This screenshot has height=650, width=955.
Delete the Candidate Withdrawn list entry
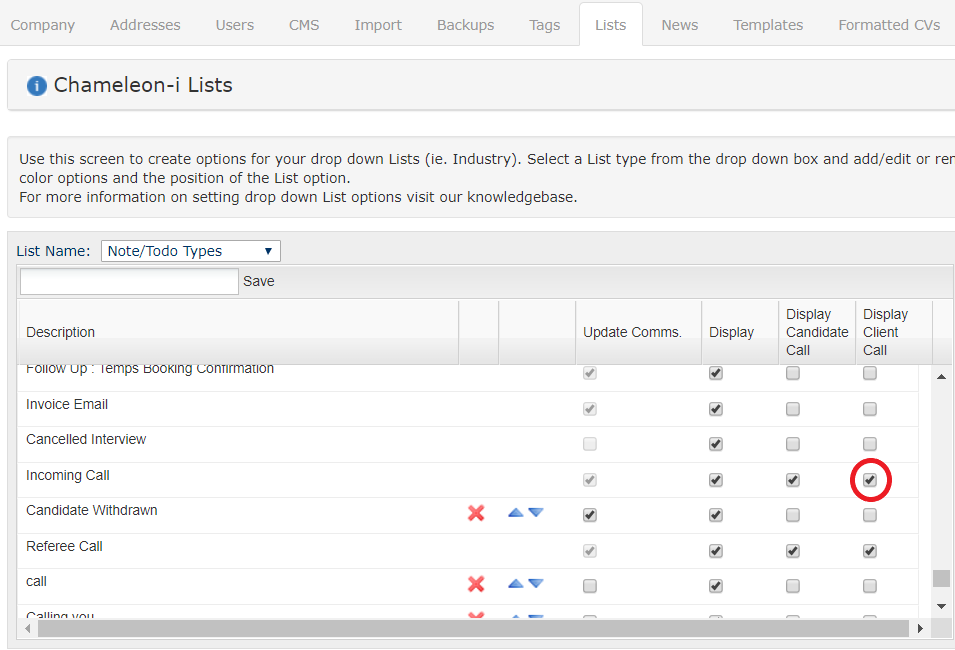pyautogui.click(x=476, y=513)
